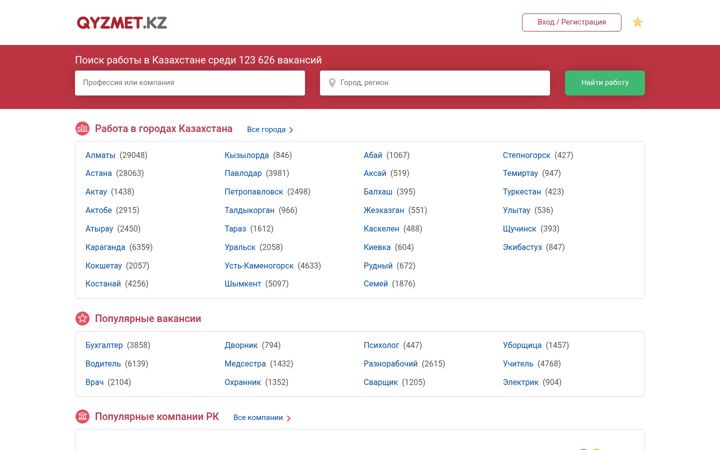Open jobs in Каскелен
This screenshot has width=720, height=450.
[x=381, y=229]
